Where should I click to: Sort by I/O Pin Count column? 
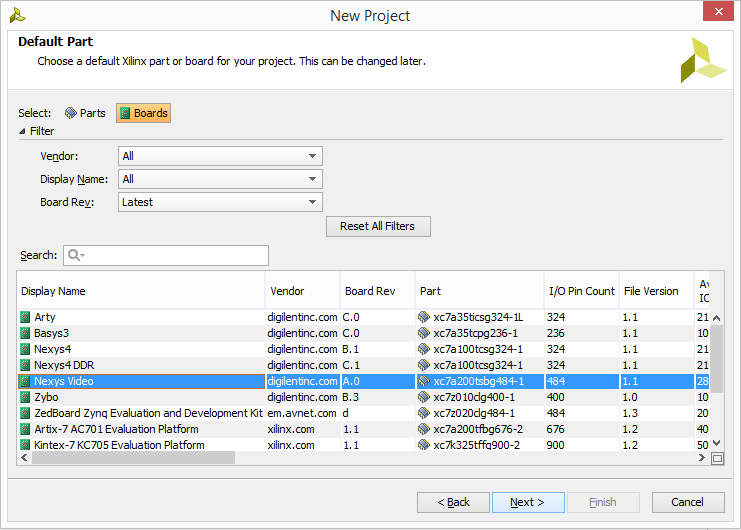582,291
